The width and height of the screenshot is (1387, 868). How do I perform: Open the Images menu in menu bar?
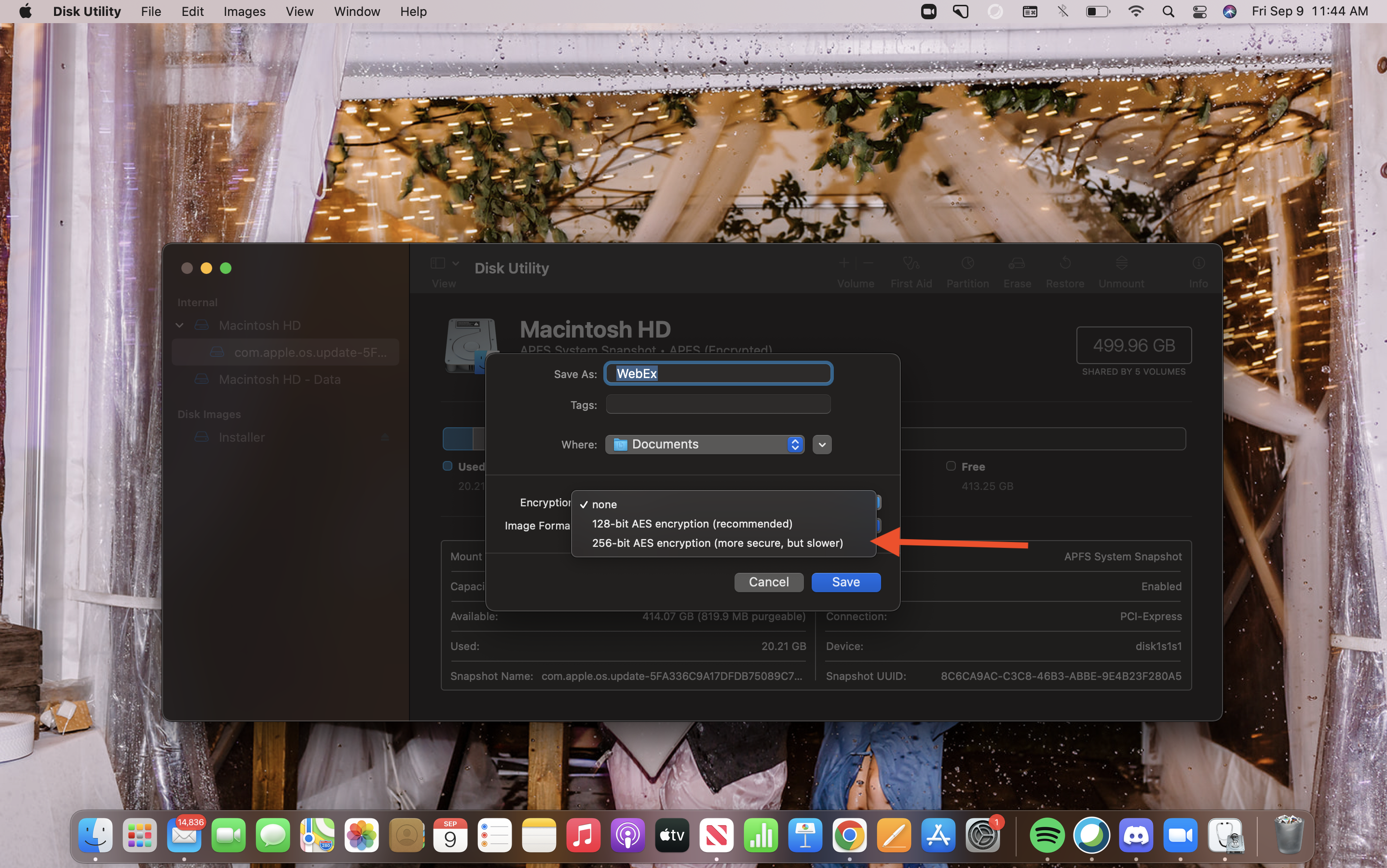pos(244,11)
